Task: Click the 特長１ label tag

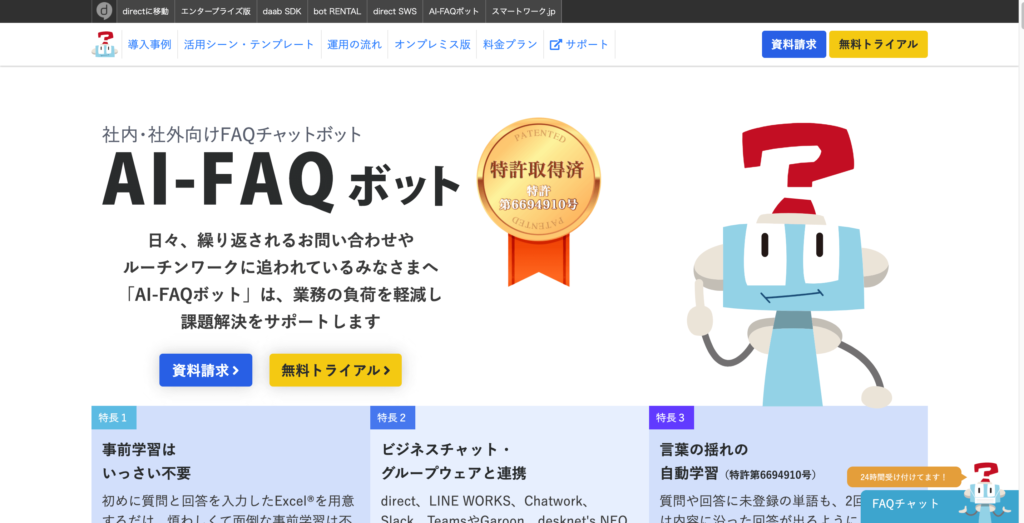Action: click(114, 417)
